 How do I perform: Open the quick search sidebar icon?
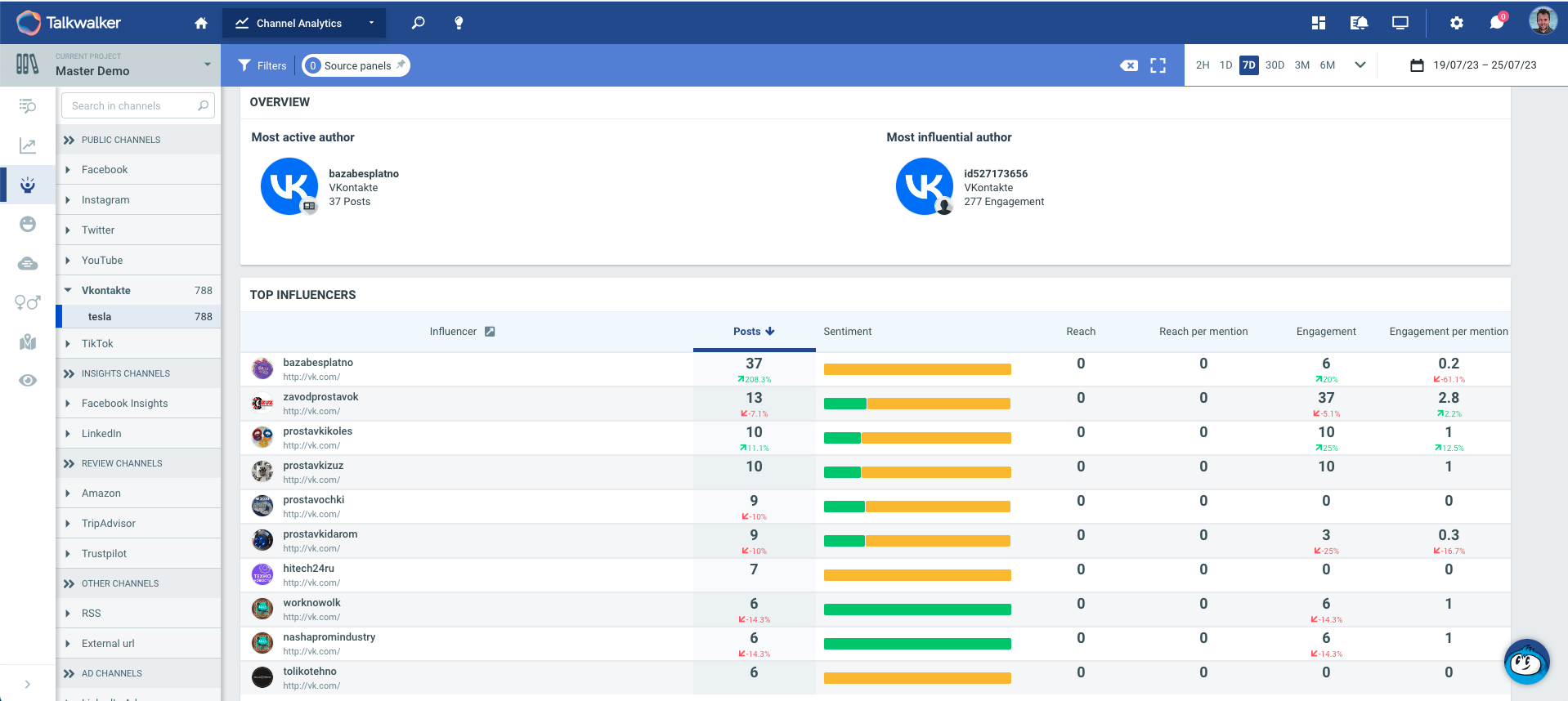(x=28, y=106)
